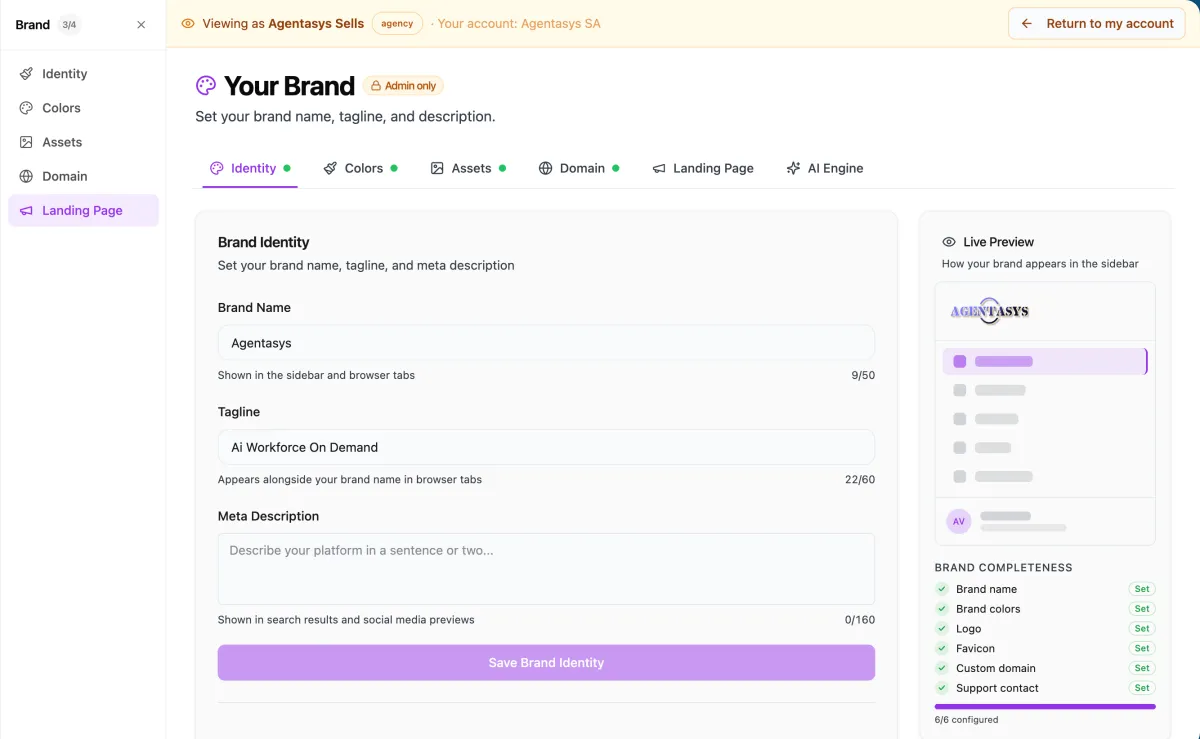
Task: Click the check icon beside Logo
Action: 941,629
